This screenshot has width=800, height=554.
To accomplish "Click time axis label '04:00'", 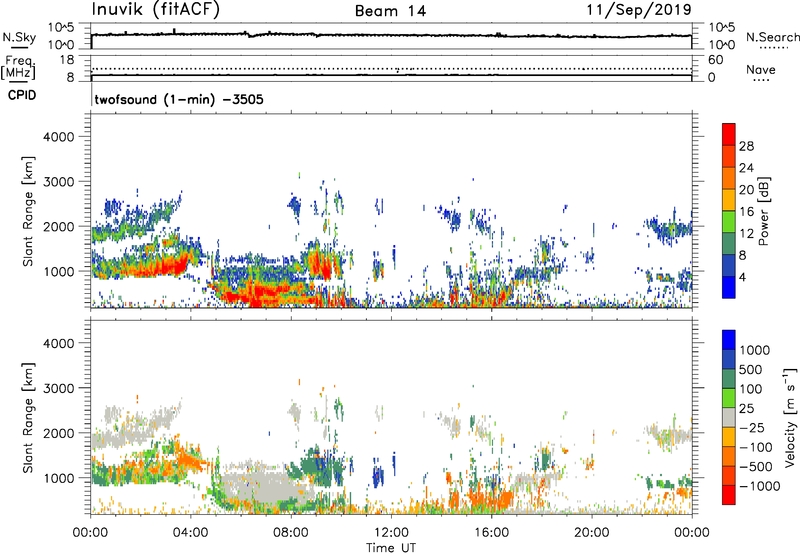I will tap(191, 533).
